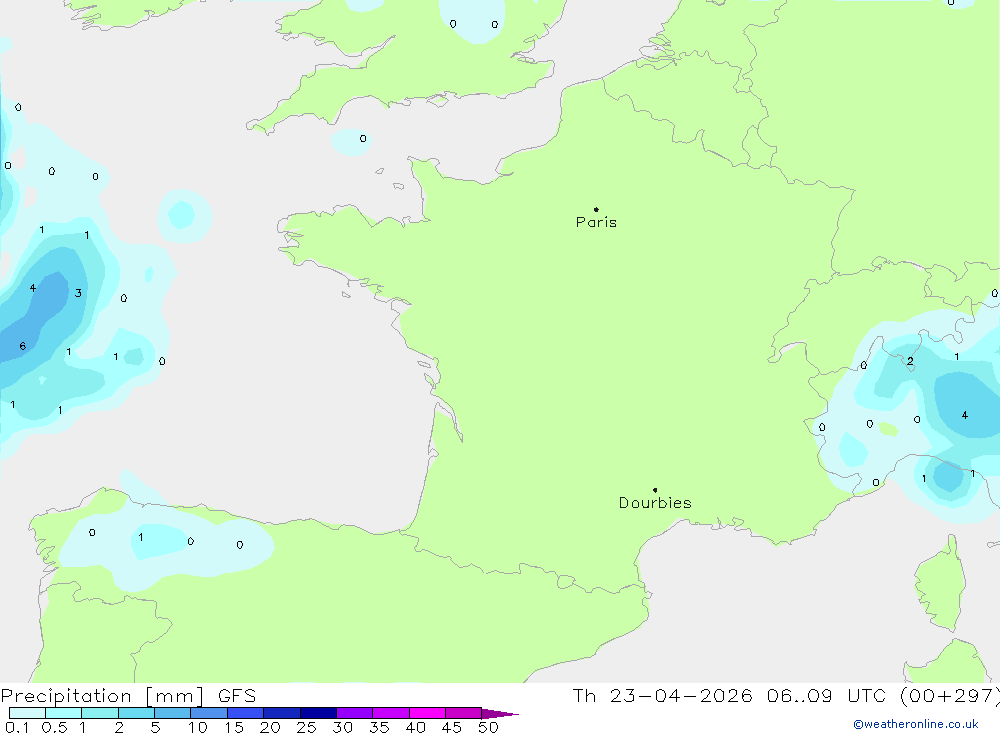Click the 'Precipitation [mm]' title text
The image size is (1000, 733).
coord(102,696)
